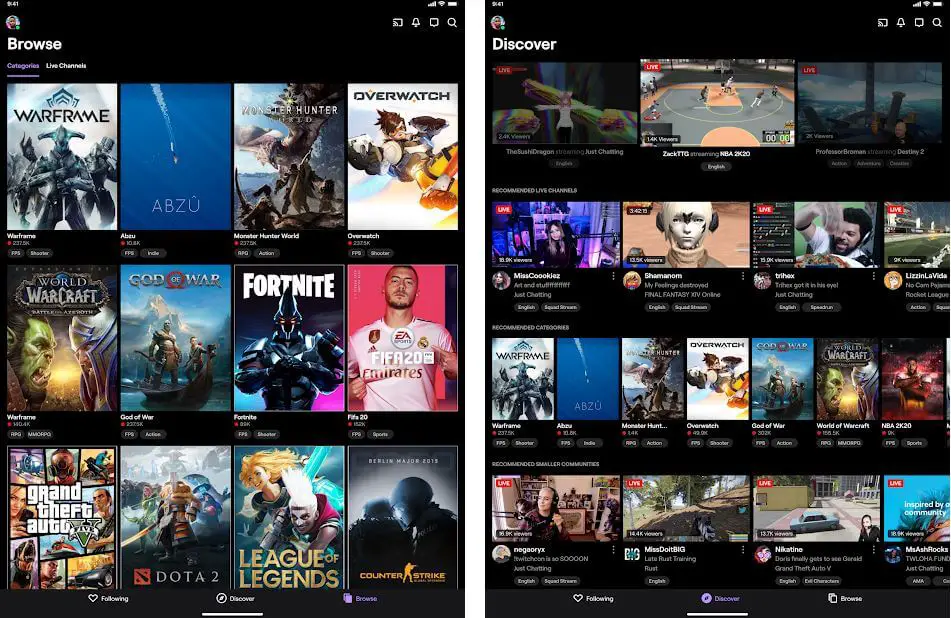Open the FIFA 20 game cover
This screenshot has width=951, height=618.
tap(403, 338)
